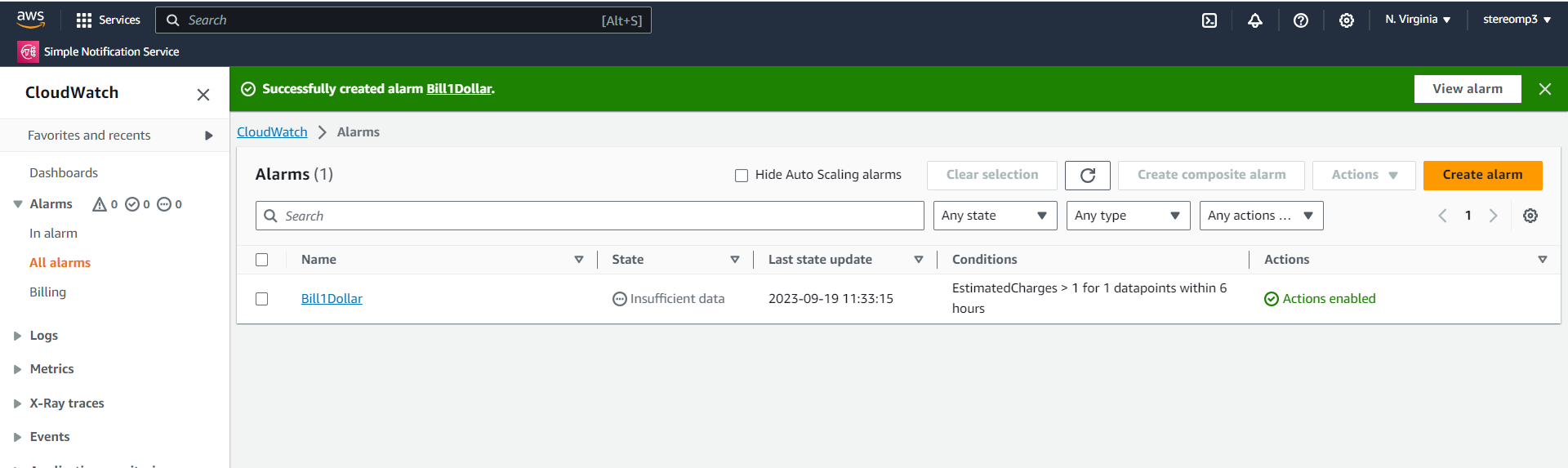Open the stereomp3 account menu
Viewport: 1568px width, 468px height.
(1517, 20)
